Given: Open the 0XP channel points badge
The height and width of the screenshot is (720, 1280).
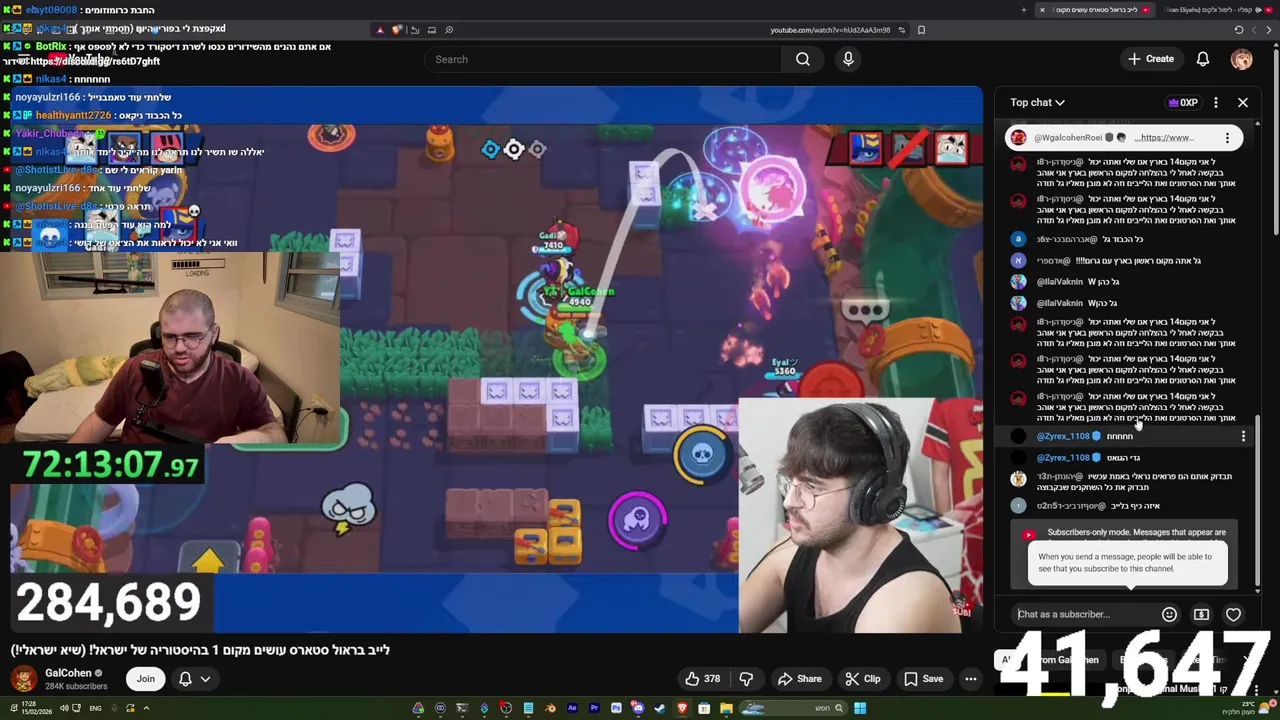Looking at the screenshot, I should 1183,102.
